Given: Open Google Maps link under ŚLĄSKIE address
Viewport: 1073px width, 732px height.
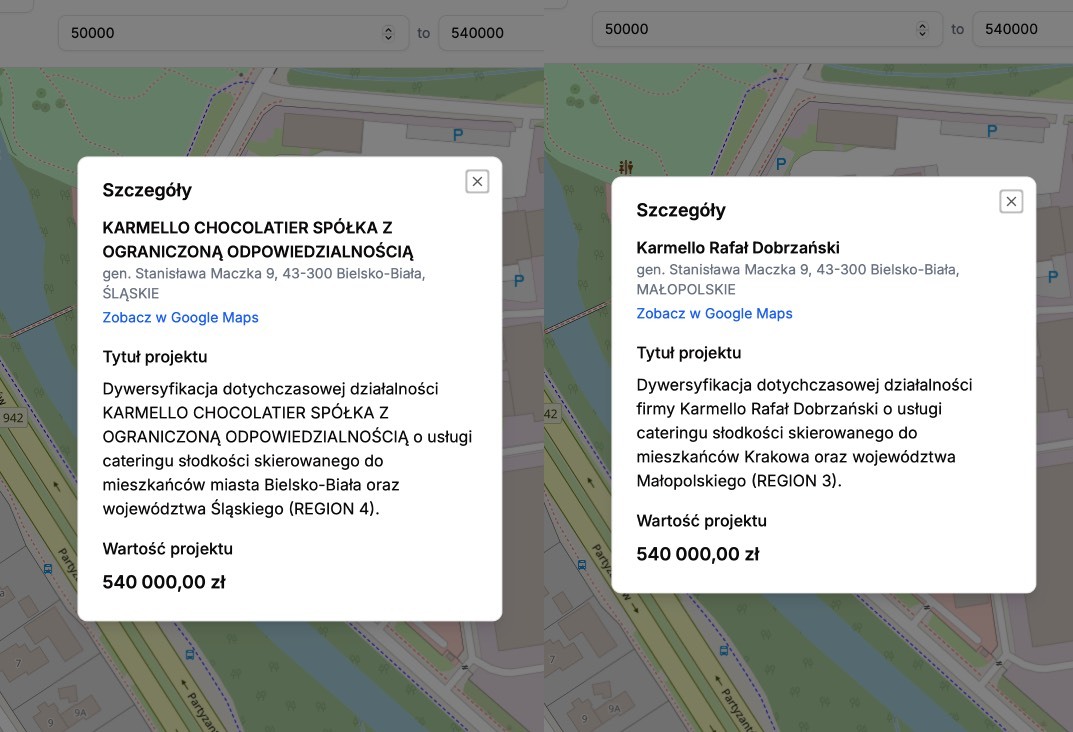Looking at the screenshot, I should 180,318.
